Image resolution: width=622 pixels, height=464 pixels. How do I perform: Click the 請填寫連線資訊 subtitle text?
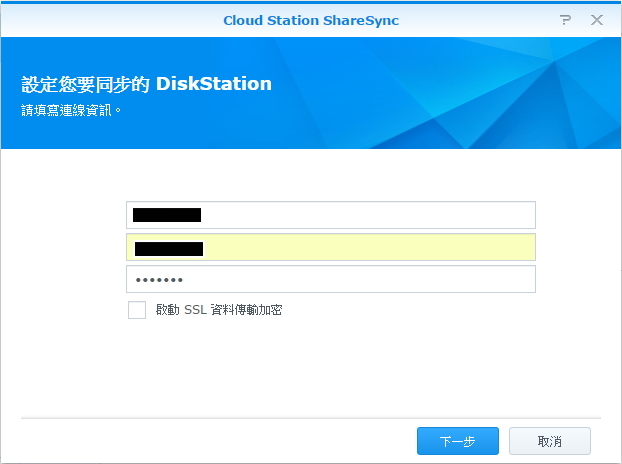point(71,110)
